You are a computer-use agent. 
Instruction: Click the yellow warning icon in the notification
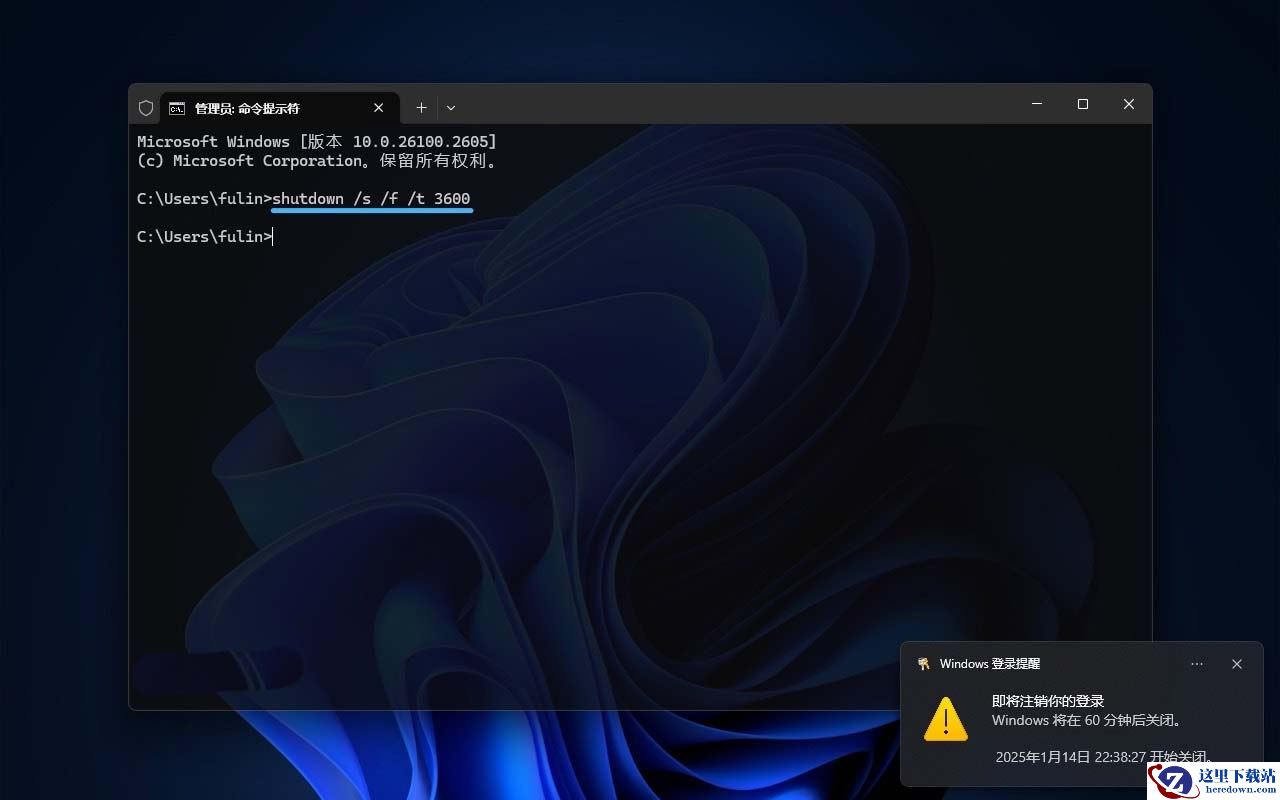click(945, 719)
